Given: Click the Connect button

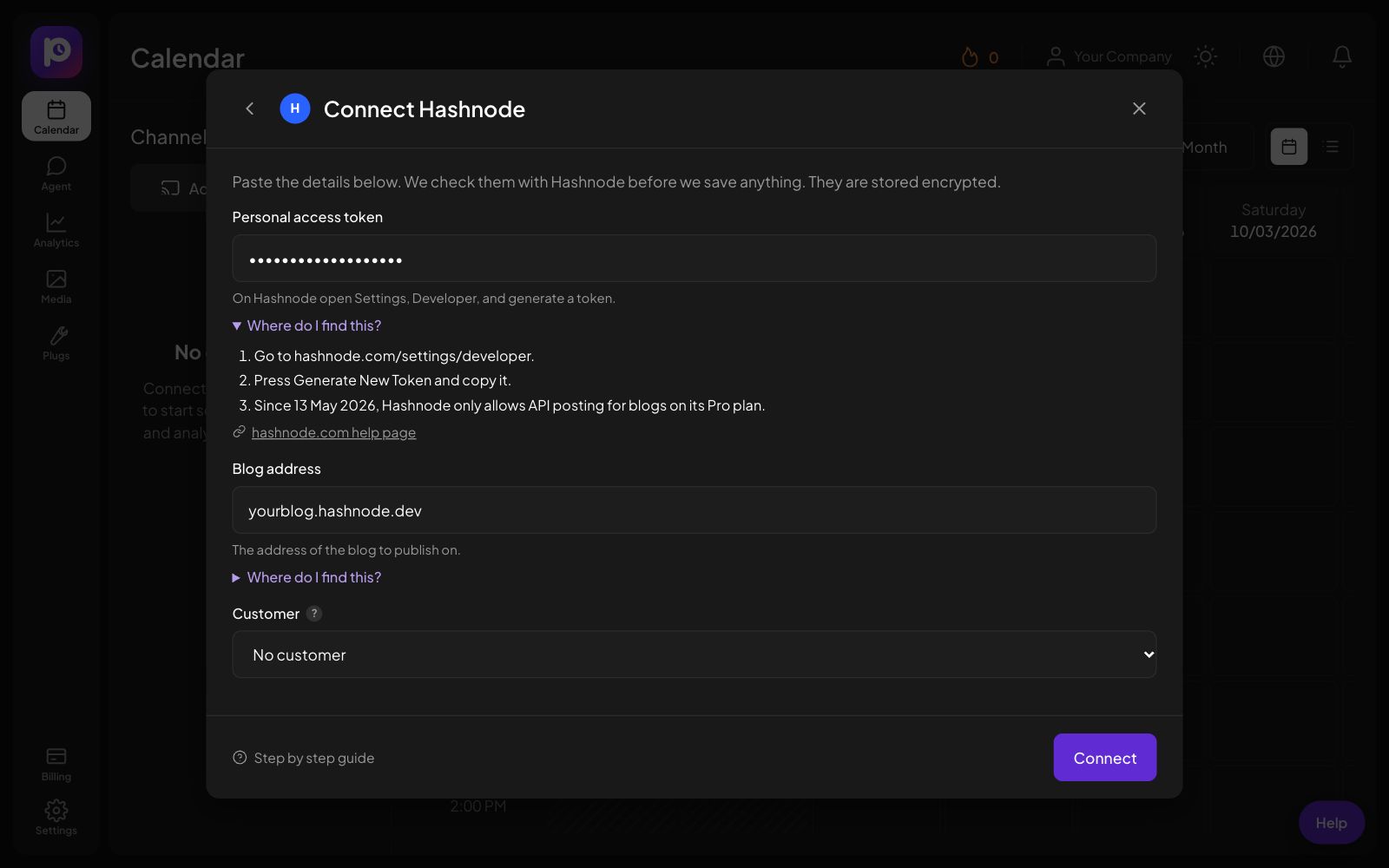Looking at the screenshot, I should (x=1105, y=757).
